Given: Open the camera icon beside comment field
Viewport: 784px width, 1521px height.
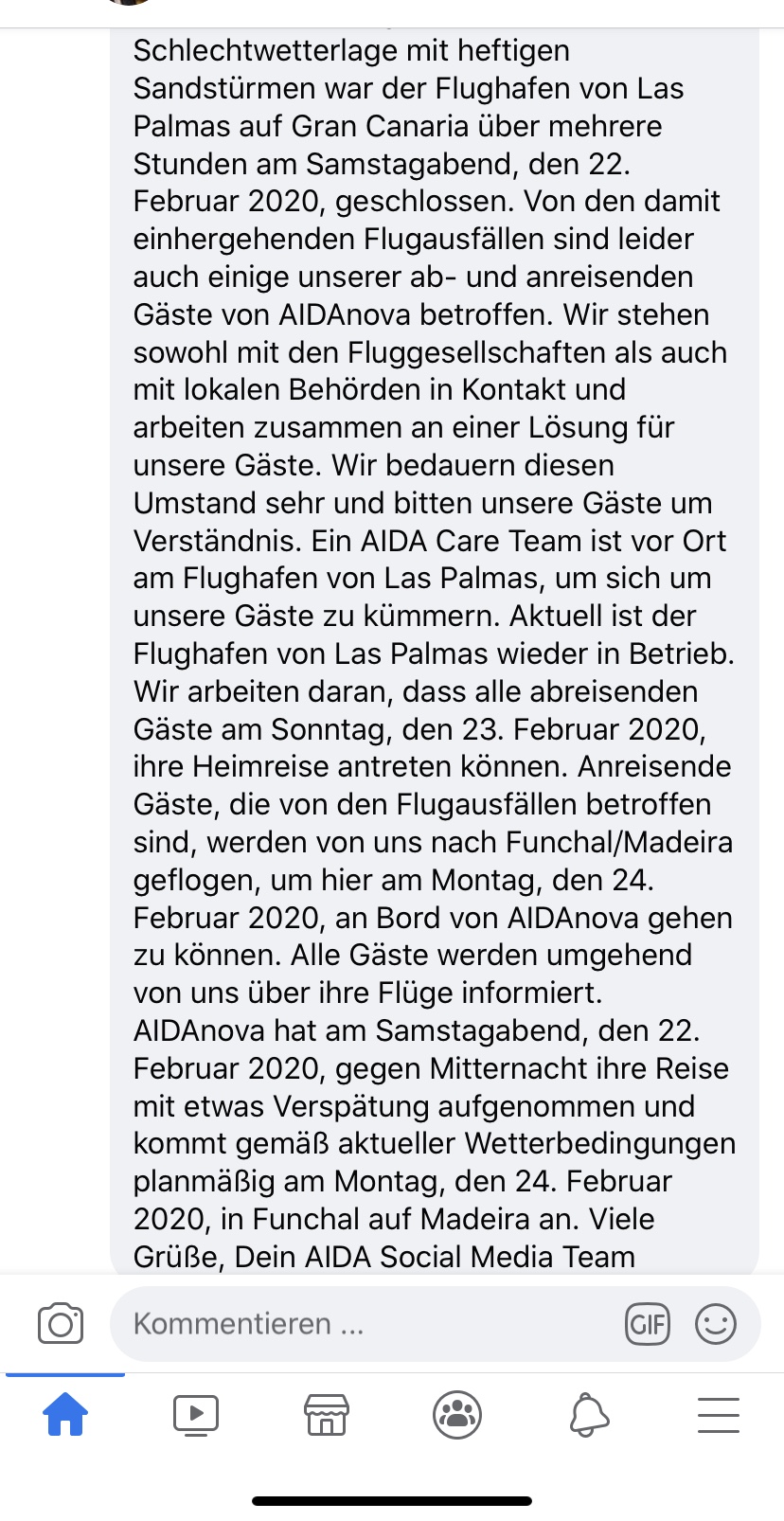Looking at the screenshot, I should [61, 1323].
